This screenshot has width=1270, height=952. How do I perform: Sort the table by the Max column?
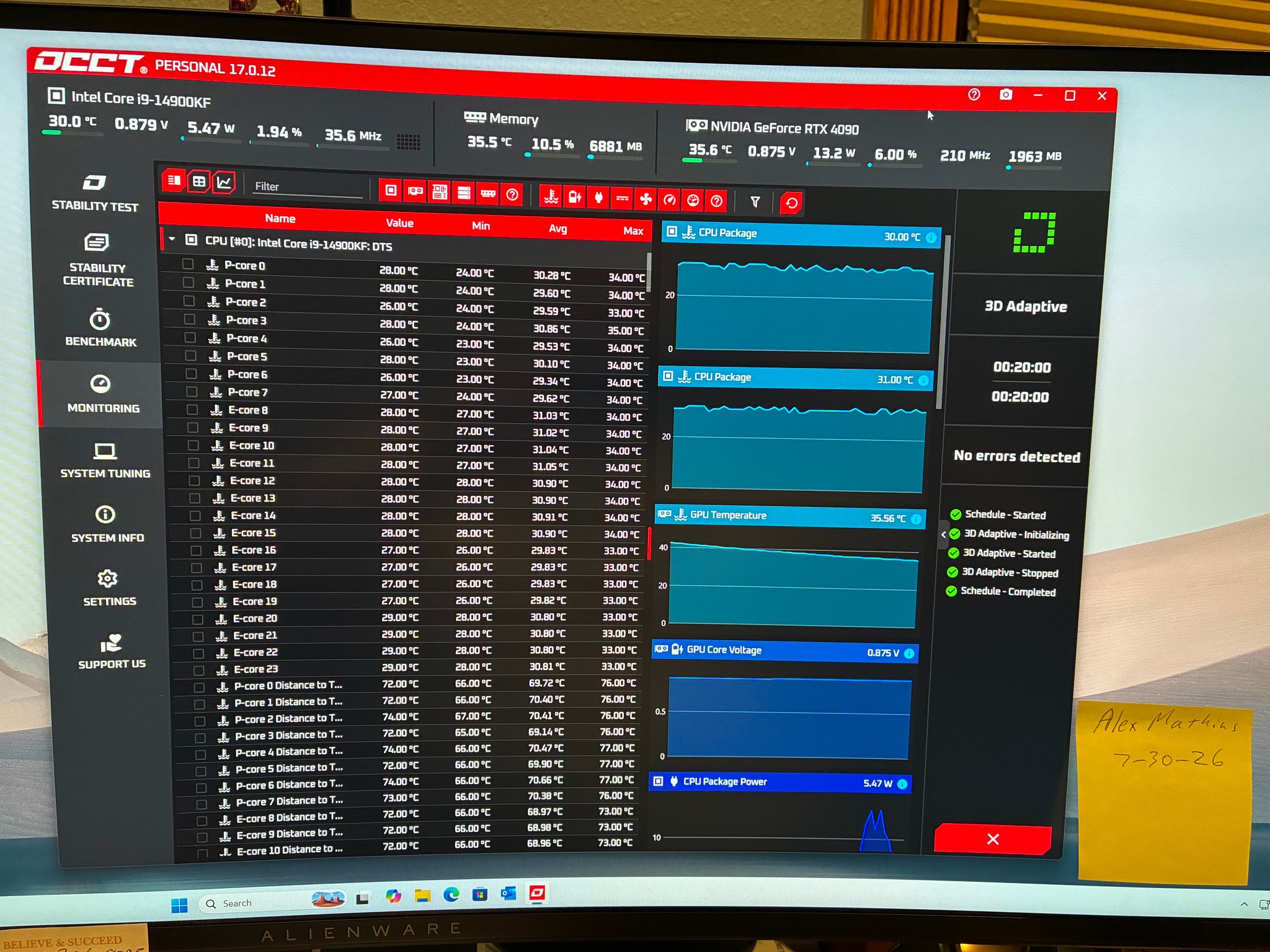coord(633,231)
